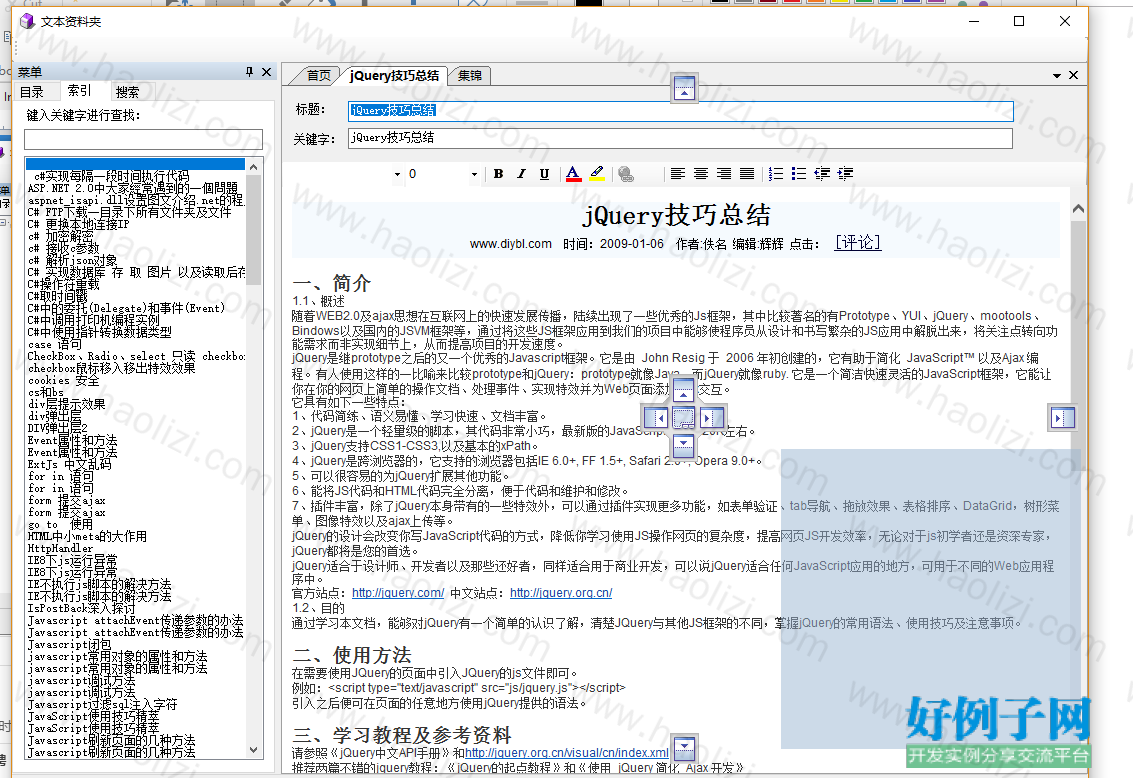Select the checkbox鼠标移入移出特效效果 entry
Image resolution: width=1133 pixels, height=778 pixels.
[x=111, y=368]
